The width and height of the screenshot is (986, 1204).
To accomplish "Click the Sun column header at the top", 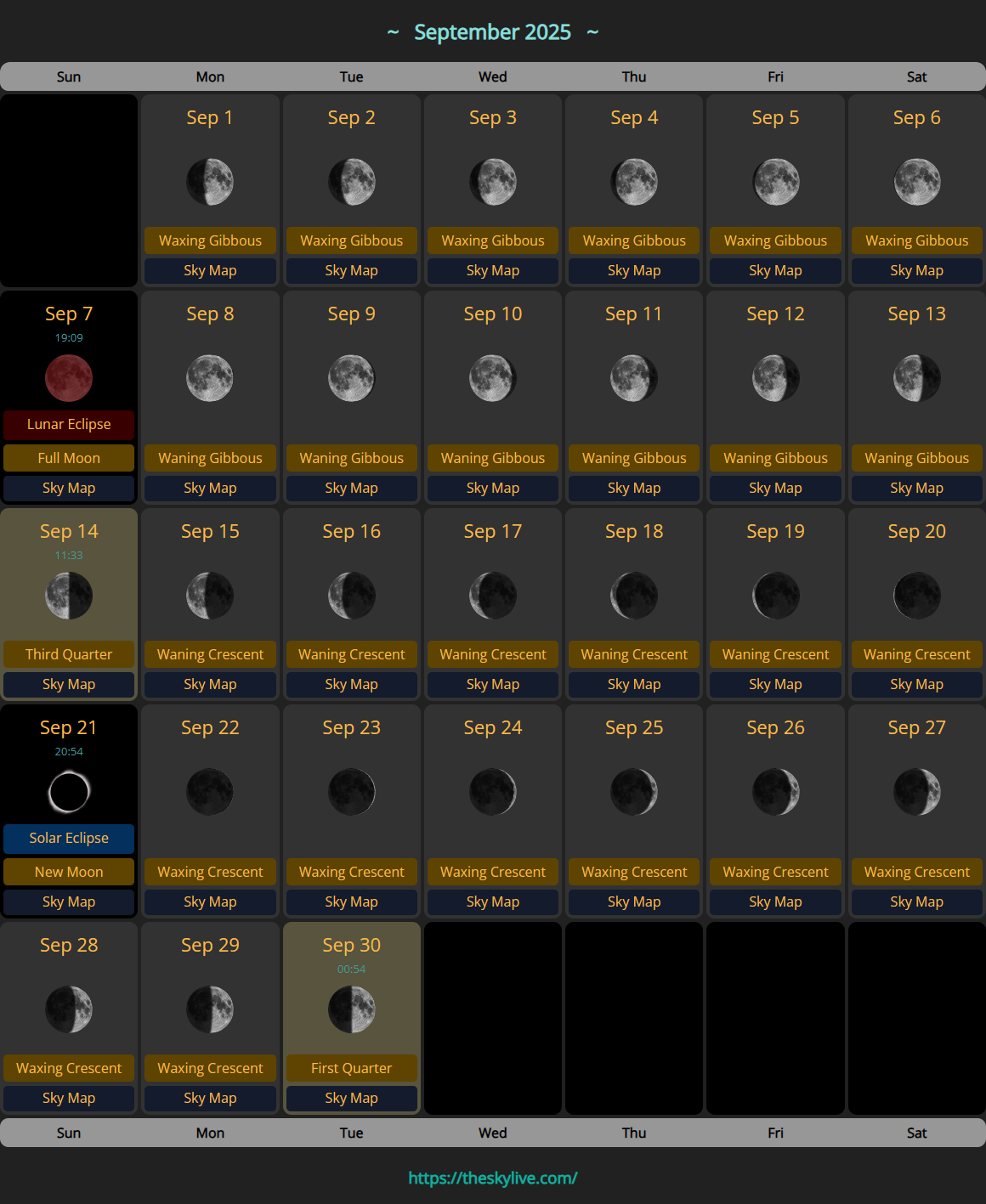I will [68, 76].
